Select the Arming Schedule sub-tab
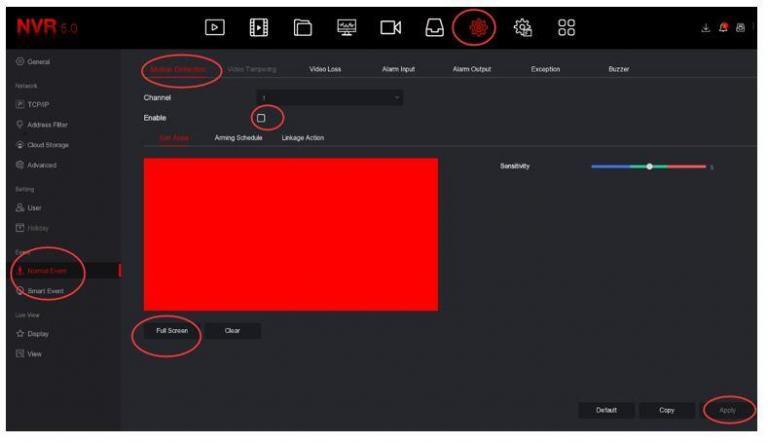This screenshot has height=443, width=768. coord(238,138)
